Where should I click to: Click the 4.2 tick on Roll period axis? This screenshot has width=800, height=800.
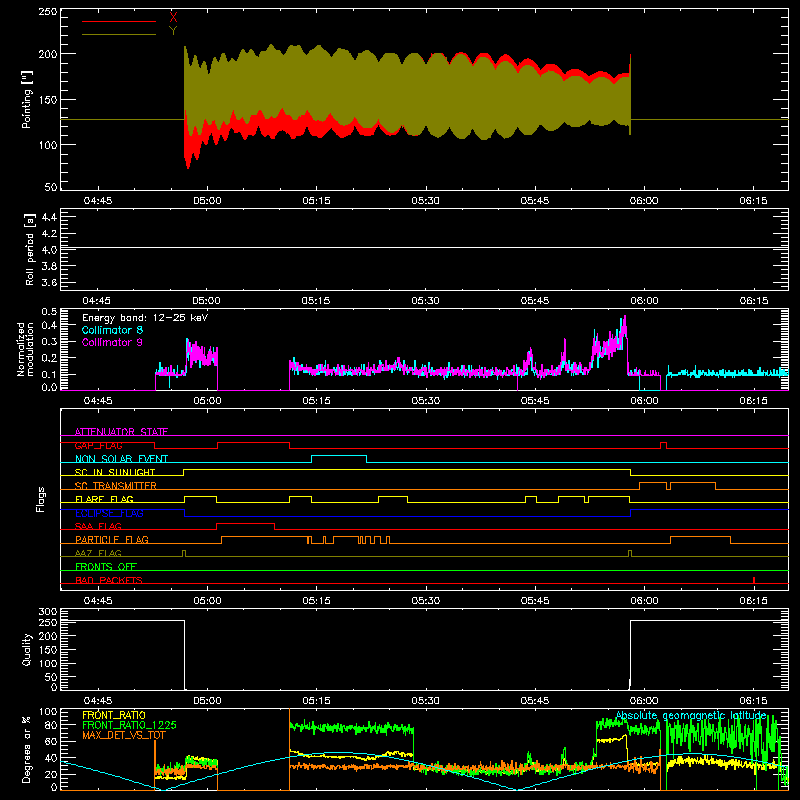pos(49,234)
